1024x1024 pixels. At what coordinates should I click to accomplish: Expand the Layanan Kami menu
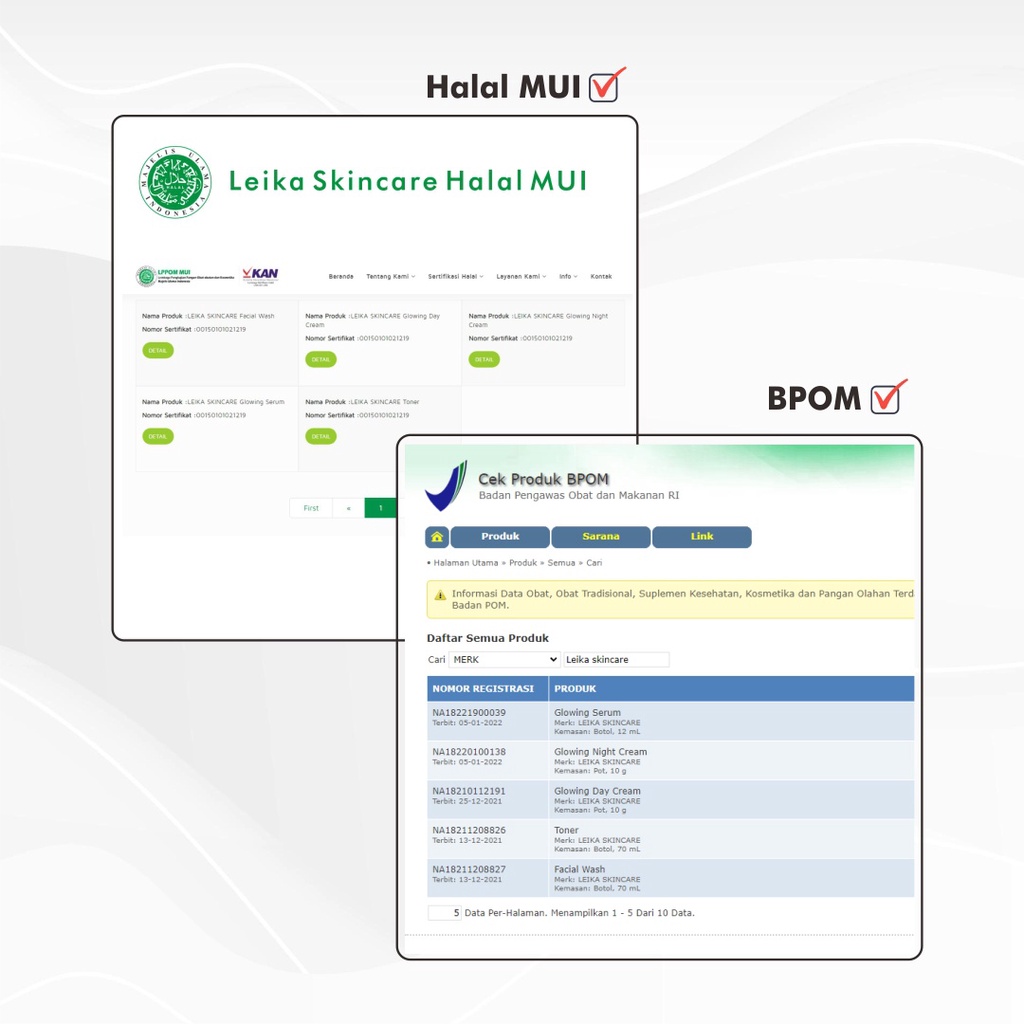(521, 277)
